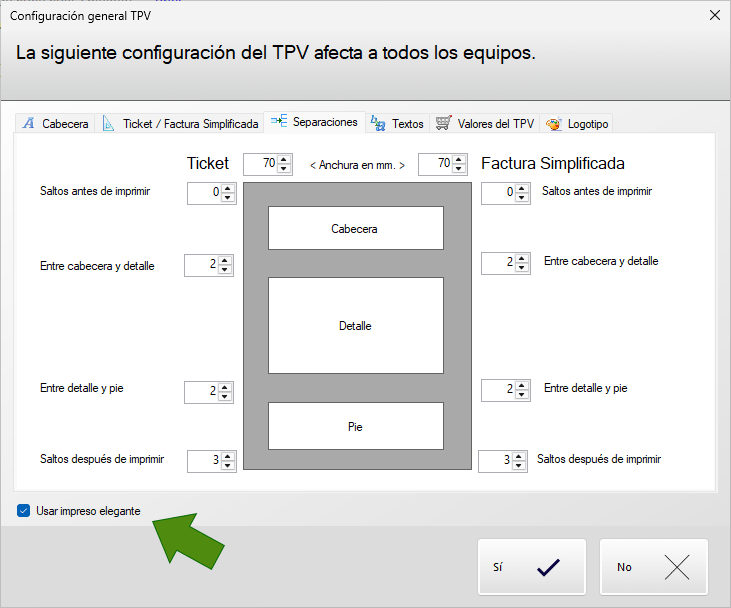
Task: Click the Cabecera preview box
Action: tap(356, 228)
